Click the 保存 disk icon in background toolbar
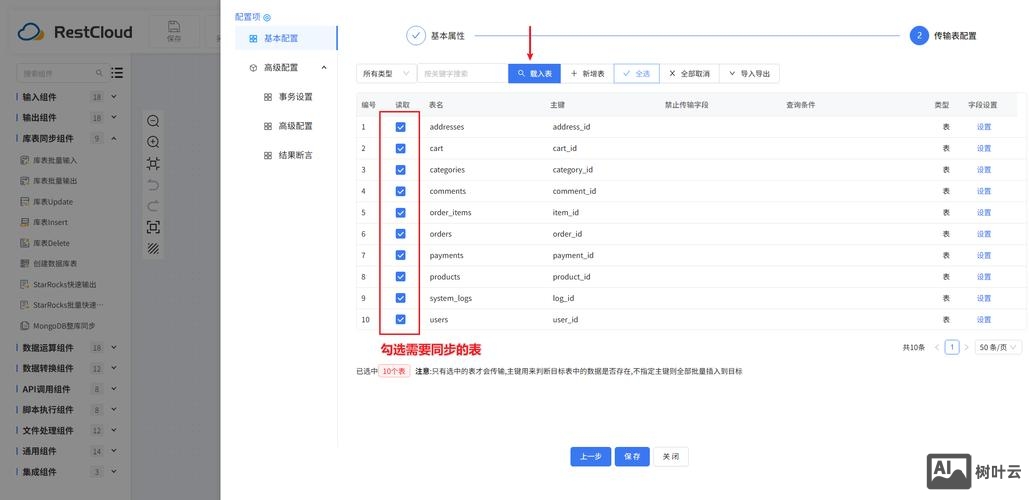This screenshot has height=500, width=1029. (174, 26)
